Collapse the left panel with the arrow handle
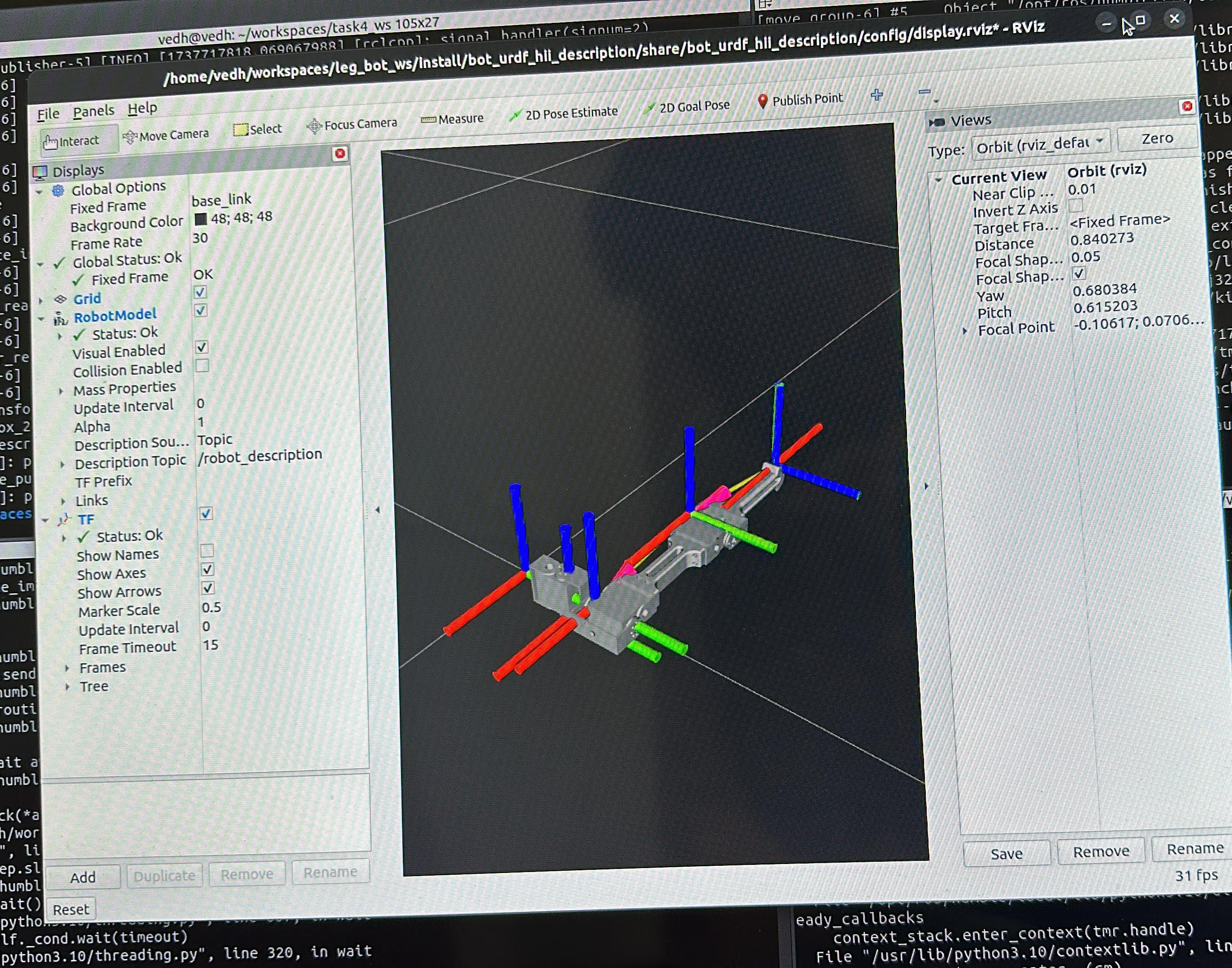The image size is (1232, 968). coord(377,510)
